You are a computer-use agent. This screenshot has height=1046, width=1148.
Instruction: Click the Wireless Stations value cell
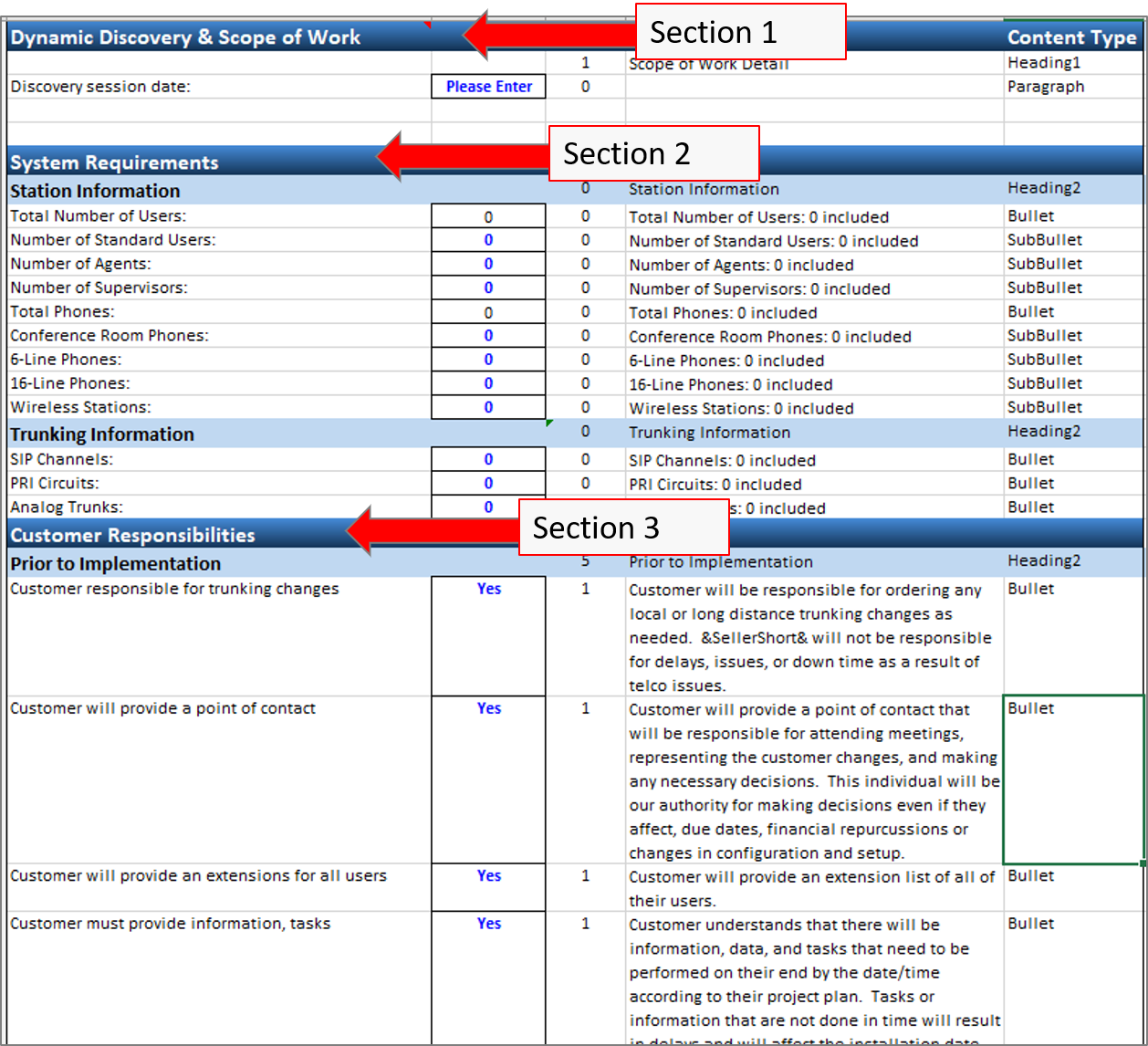point(488,407)
